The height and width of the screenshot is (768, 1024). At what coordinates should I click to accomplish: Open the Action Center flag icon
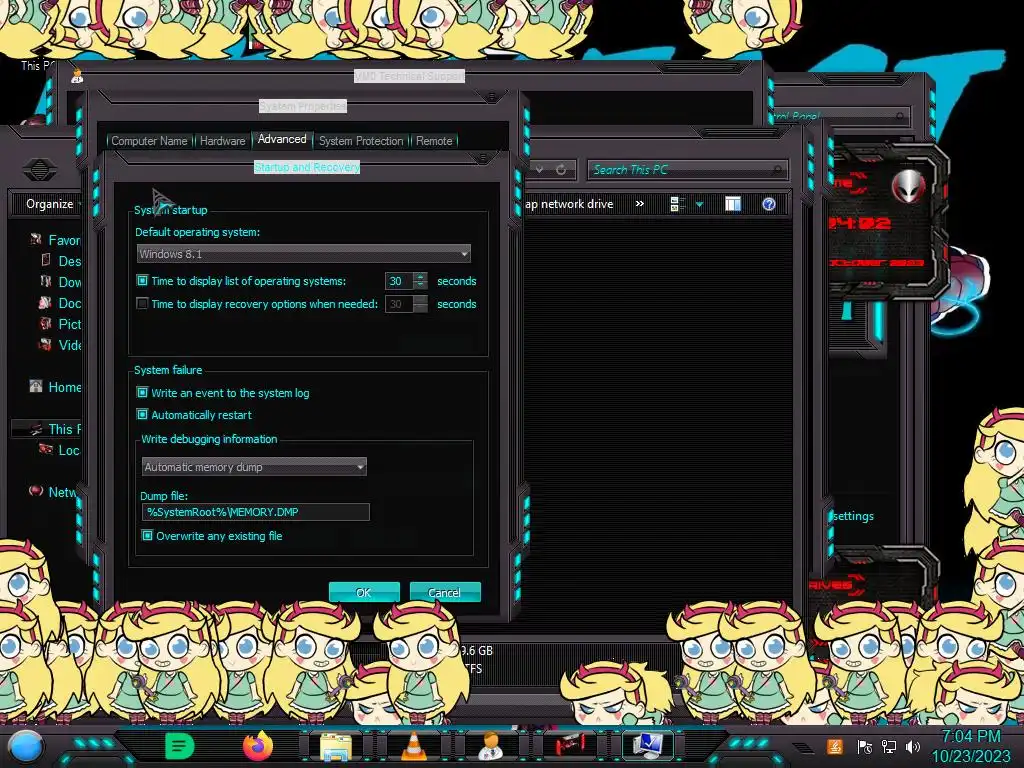tap(864, 747)
